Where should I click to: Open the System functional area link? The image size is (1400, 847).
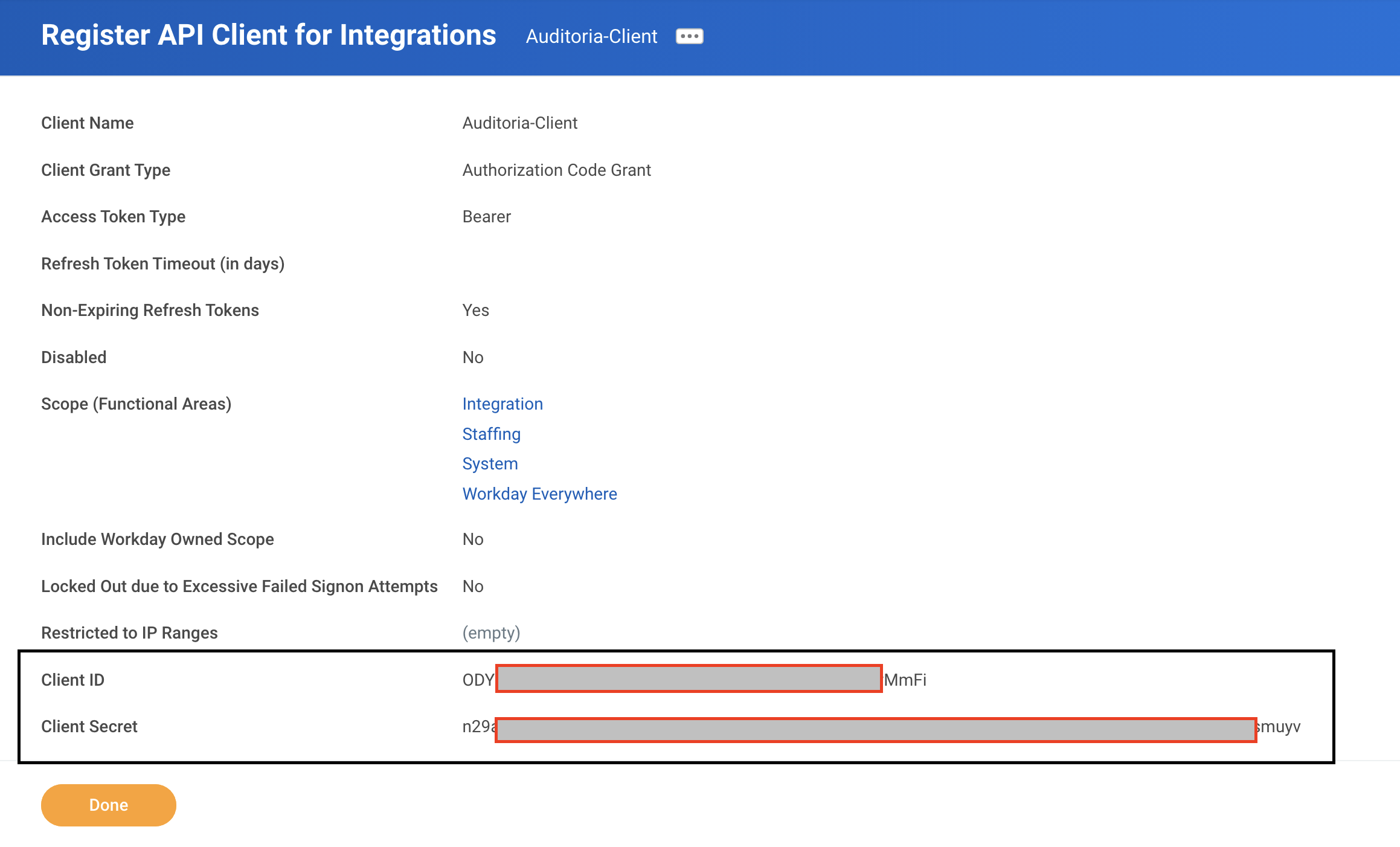(x=490, y=464)
